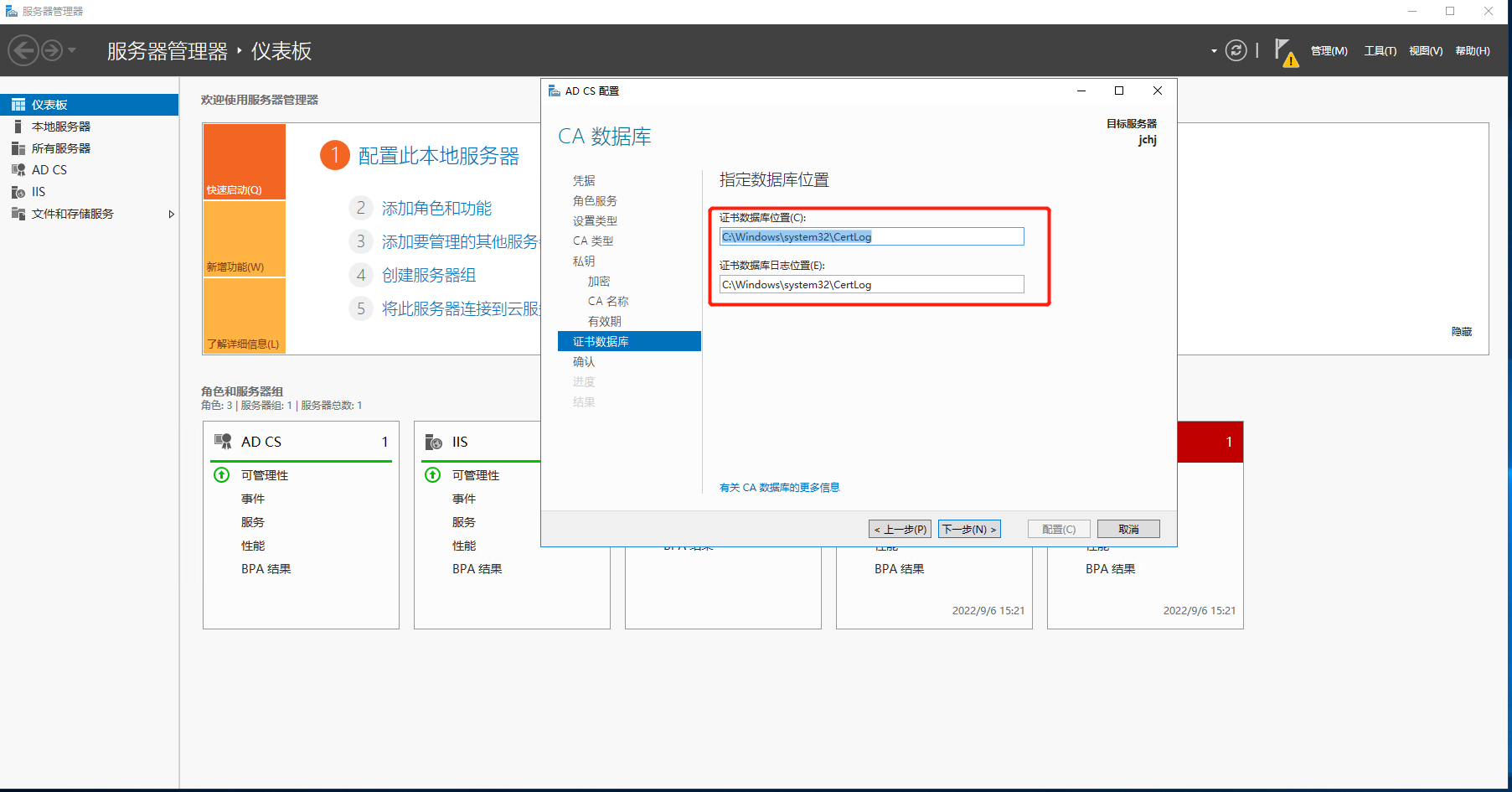
Task: Open 服务 in the AD CS tile
Action: [x=253, y=522]
